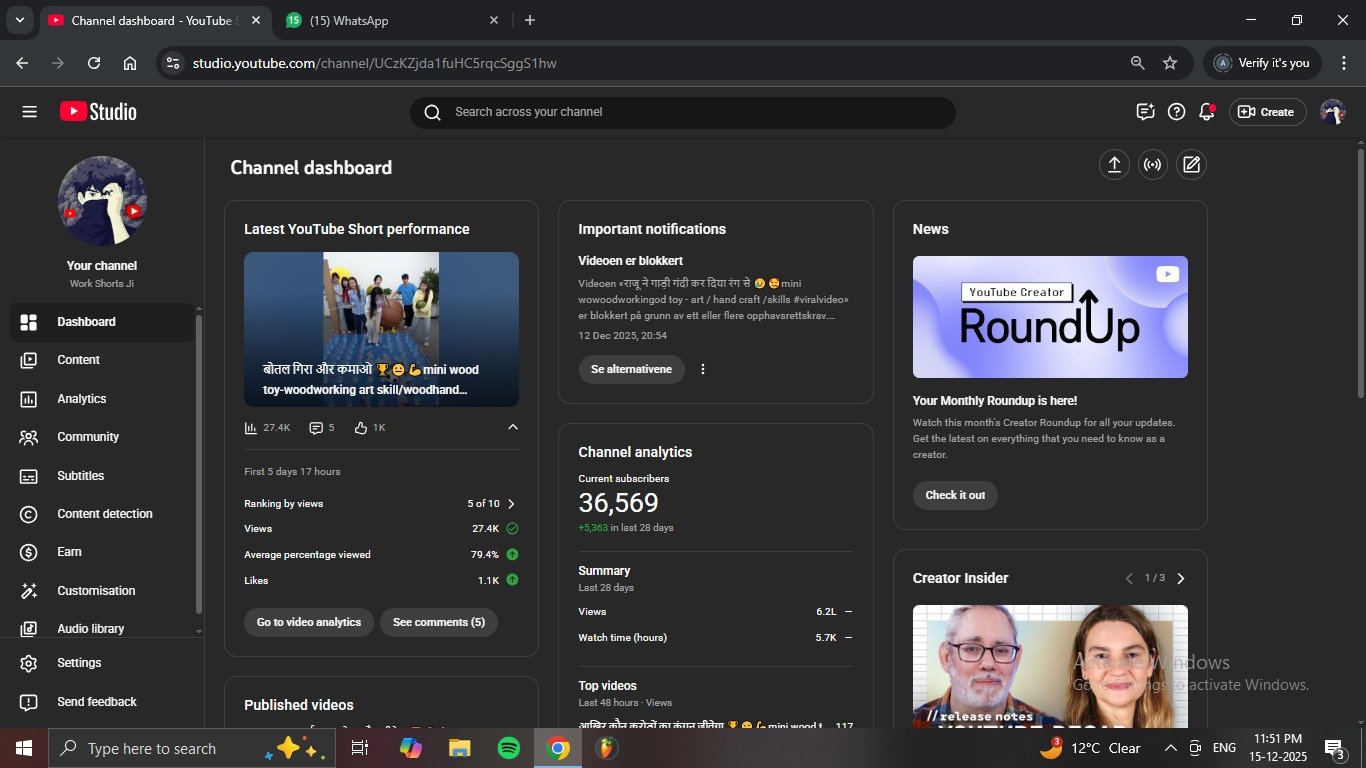The image size is (1366, 768).
Task: Click the upload videos arrow icon
Action: (x=1114, y=166)
